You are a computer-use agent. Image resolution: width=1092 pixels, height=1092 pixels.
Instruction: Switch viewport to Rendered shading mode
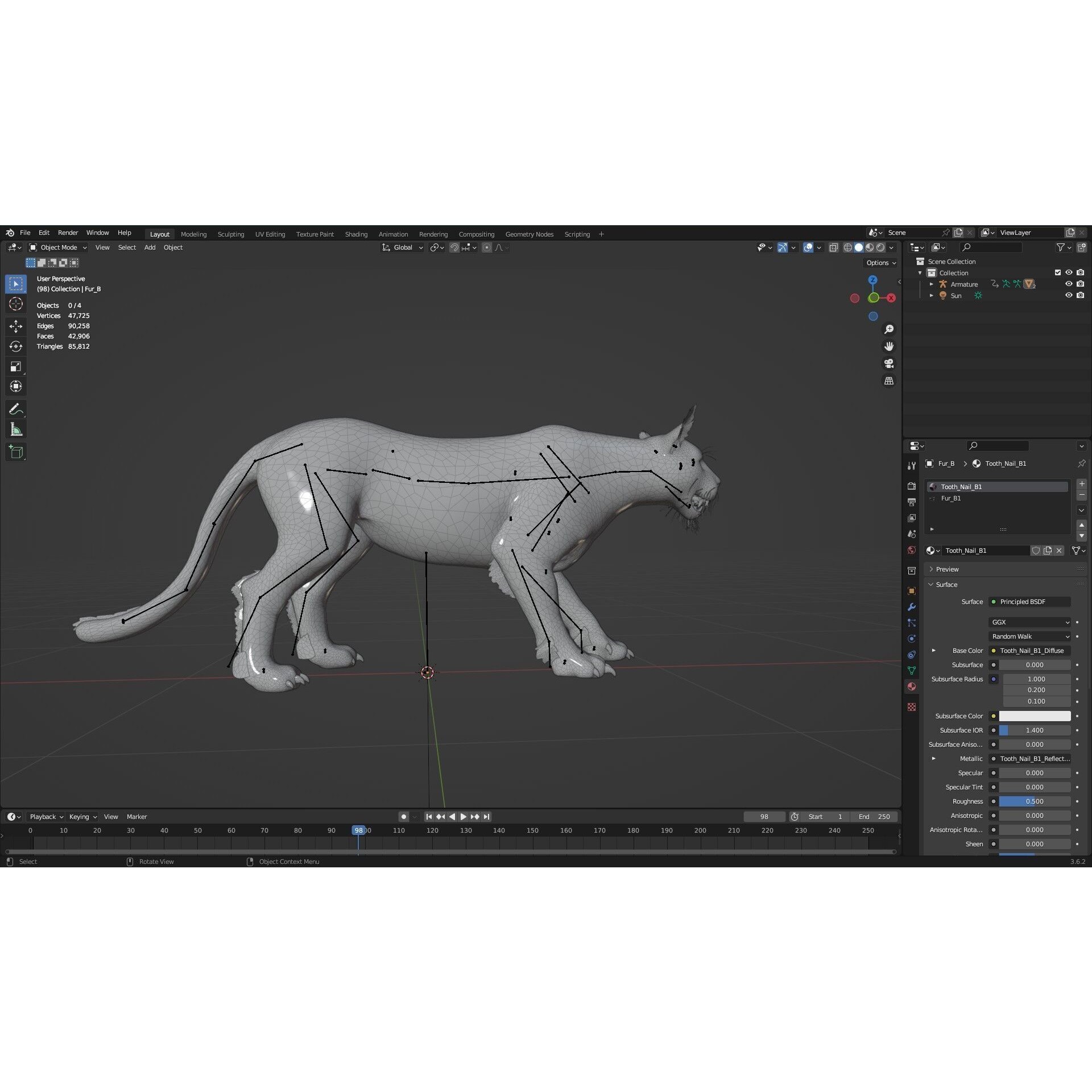pyautogui.click(x=879, y=247)
